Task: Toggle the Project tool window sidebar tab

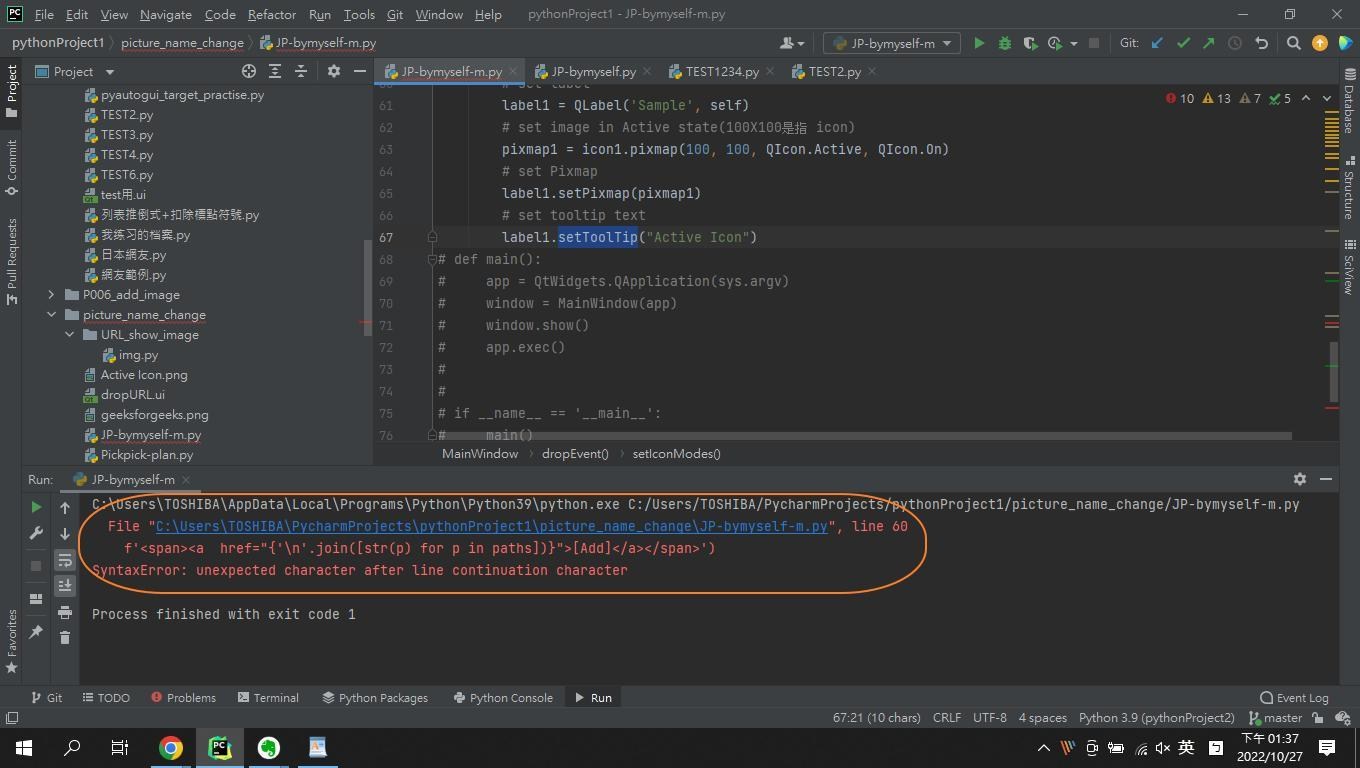Action: (x=12, y=90)
